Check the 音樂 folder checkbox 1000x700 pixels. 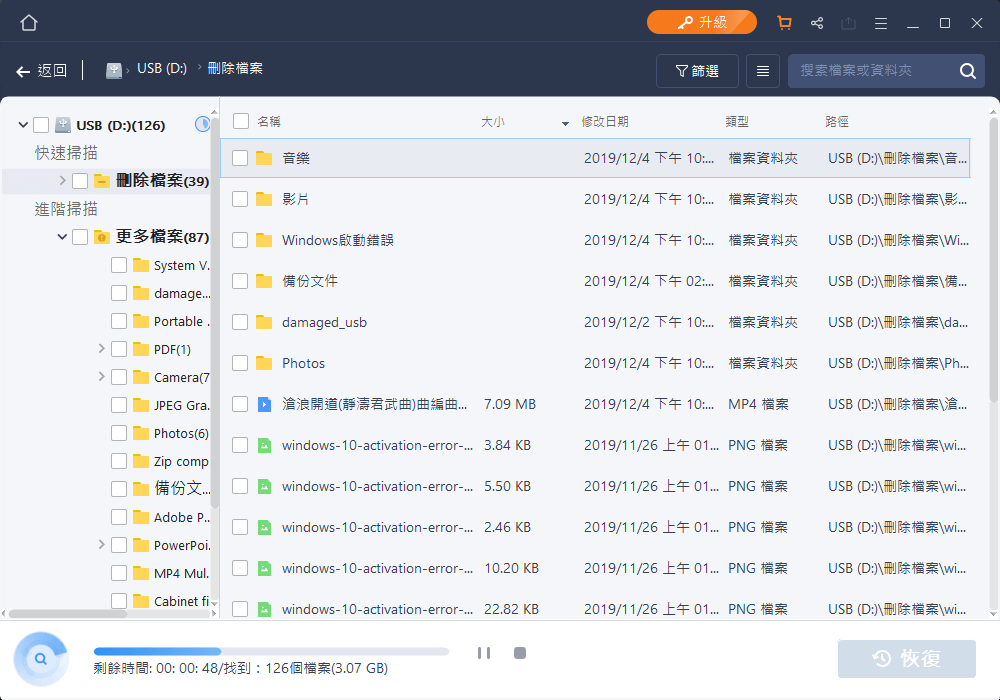pyautogui.click(x=240, y=158)
